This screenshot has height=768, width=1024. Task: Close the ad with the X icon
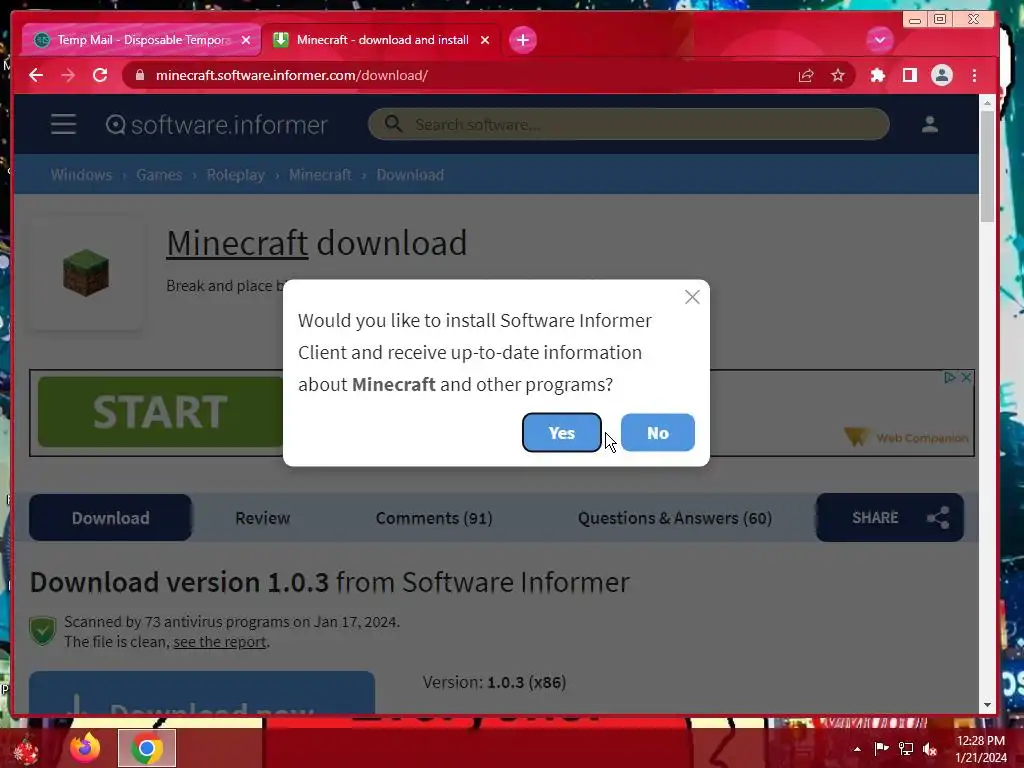(966, 377)
